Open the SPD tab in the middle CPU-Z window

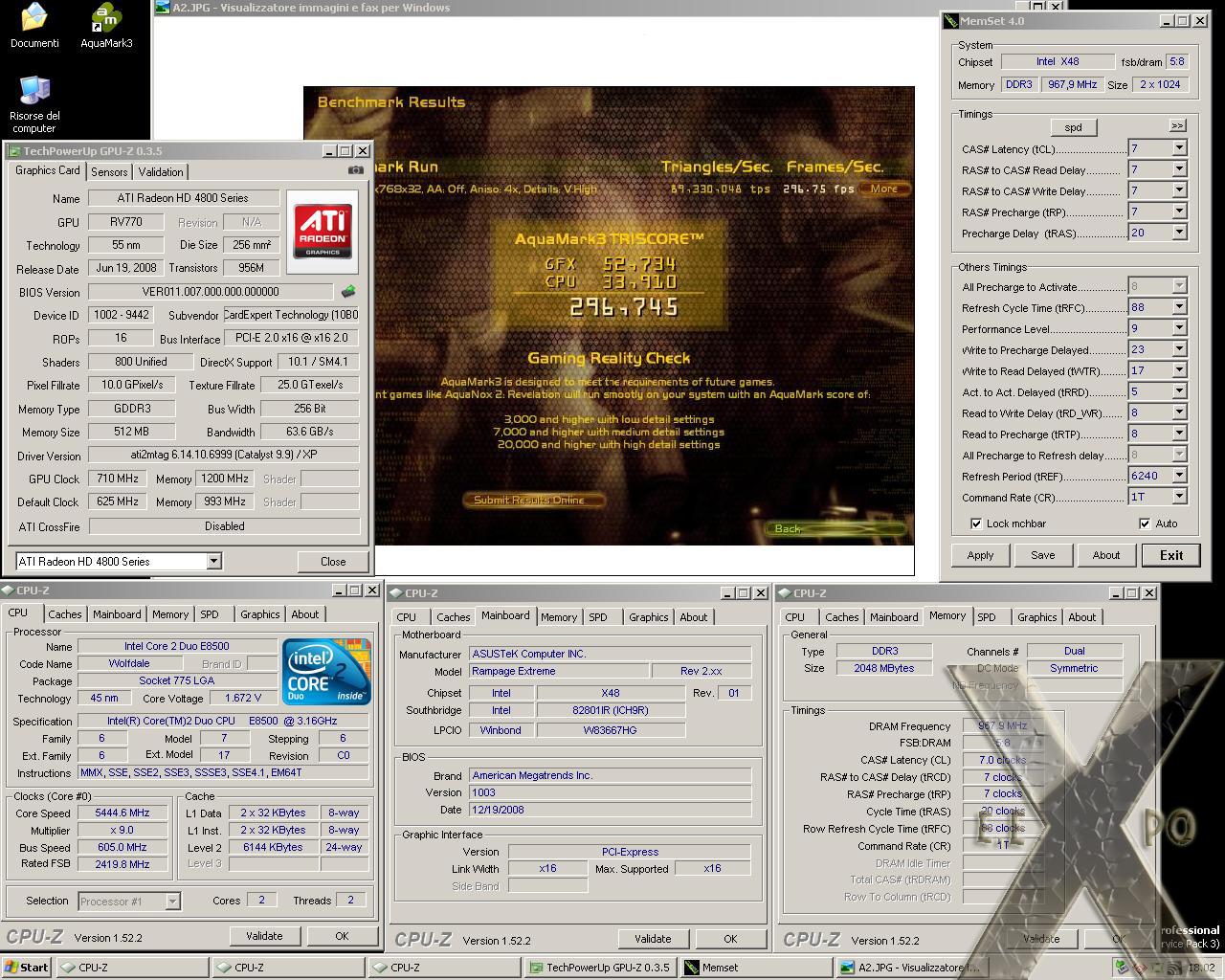click(598, 617)
